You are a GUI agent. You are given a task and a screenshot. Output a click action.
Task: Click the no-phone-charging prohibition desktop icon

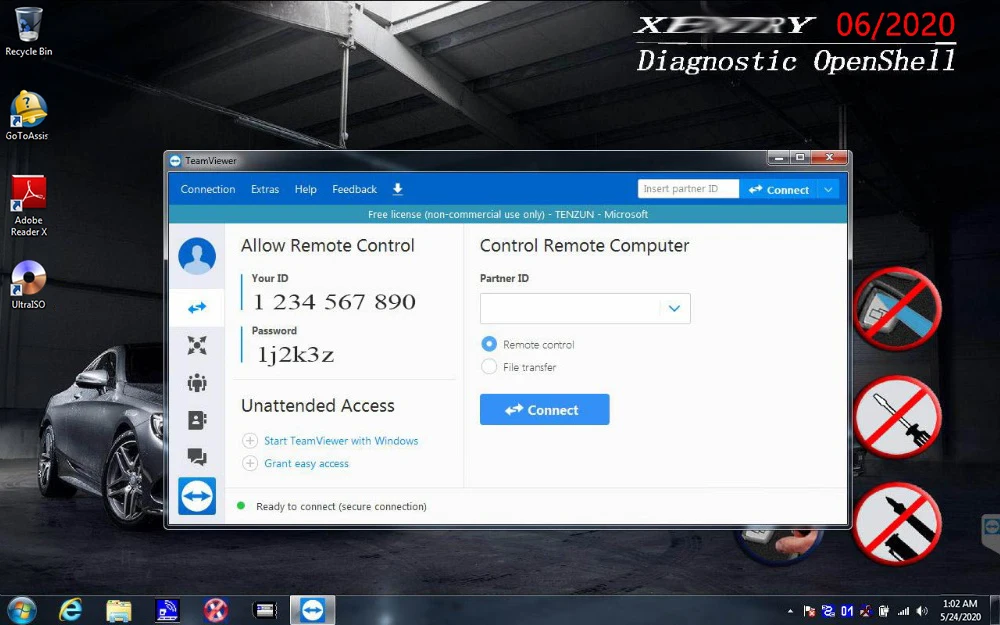(x=897, y=309)
